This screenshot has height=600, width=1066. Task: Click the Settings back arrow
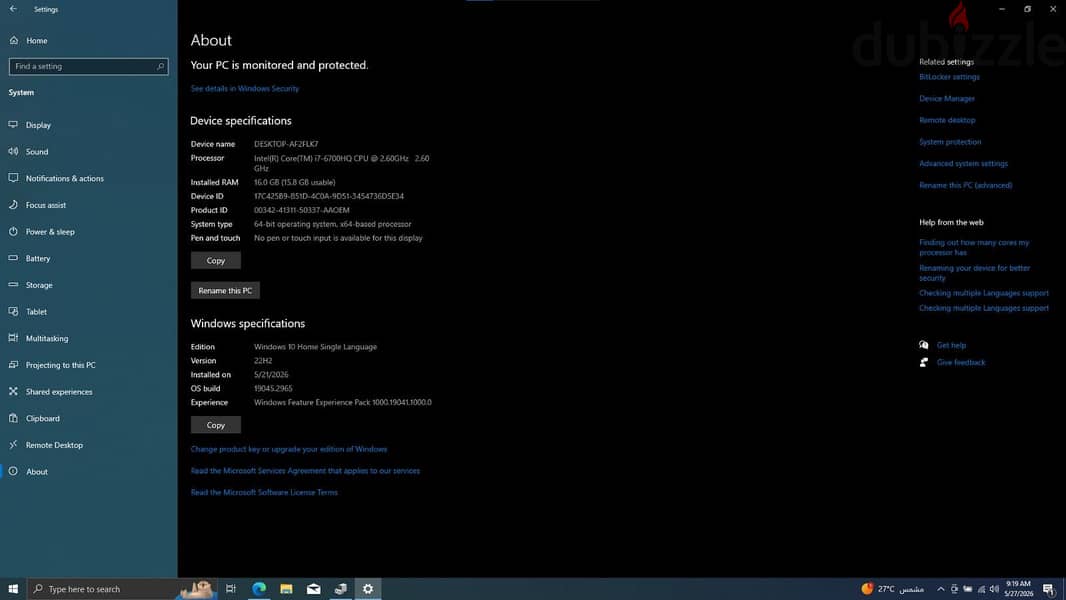(x=14, y=9)
